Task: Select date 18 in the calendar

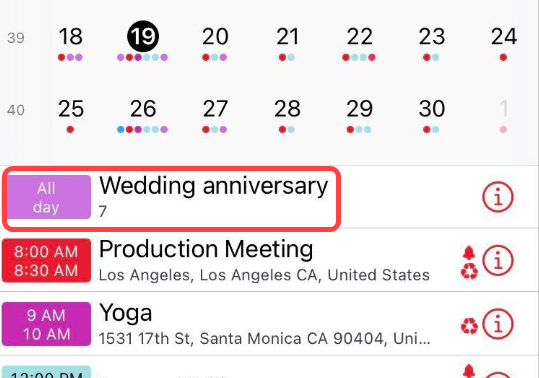Action: [71, 36]
